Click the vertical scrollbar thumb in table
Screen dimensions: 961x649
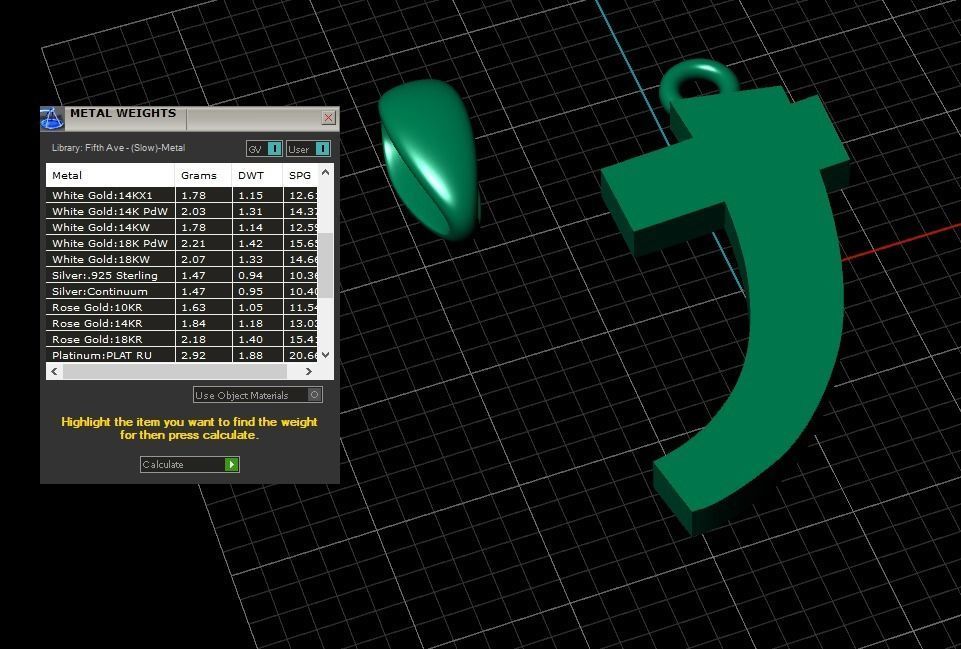pyautogui.click(x=325, y=265)
